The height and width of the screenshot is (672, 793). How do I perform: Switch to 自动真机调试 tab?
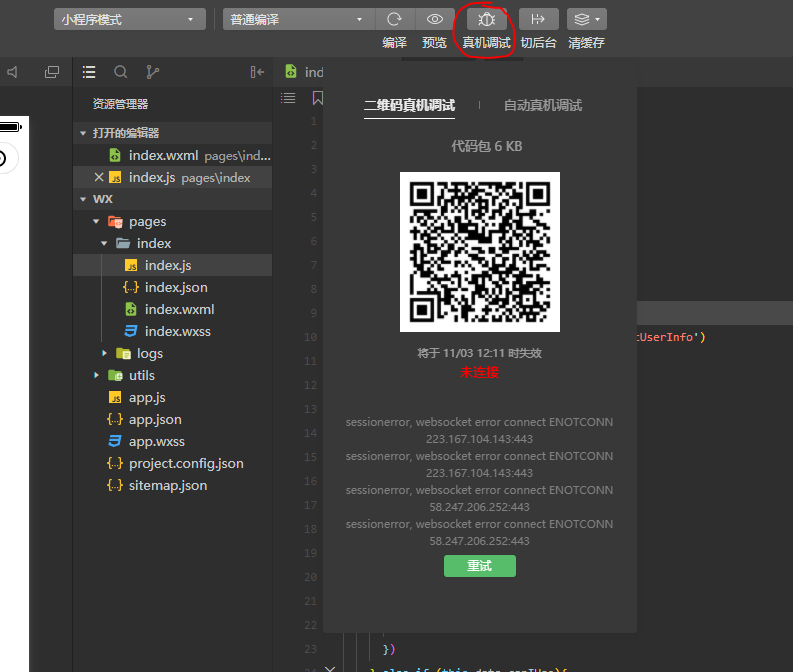point(543,105)
